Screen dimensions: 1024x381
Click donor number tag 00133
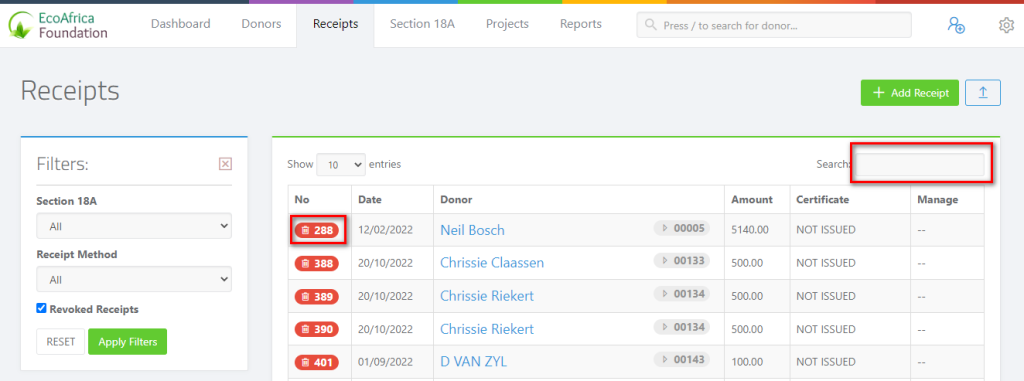click(681, 261)
